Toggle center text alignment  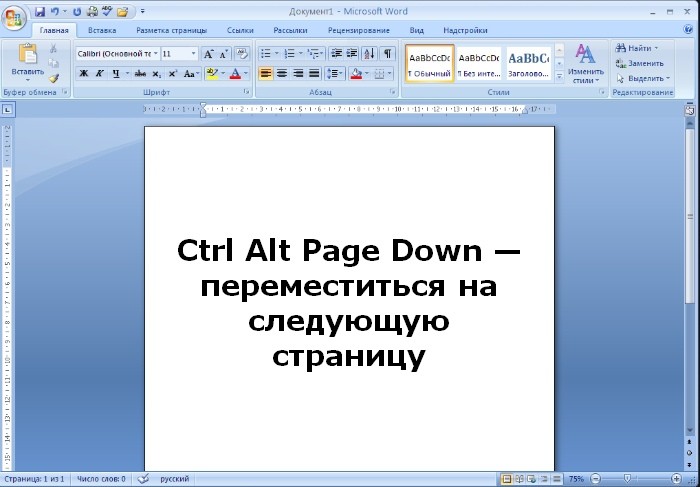tap(282, 74)
